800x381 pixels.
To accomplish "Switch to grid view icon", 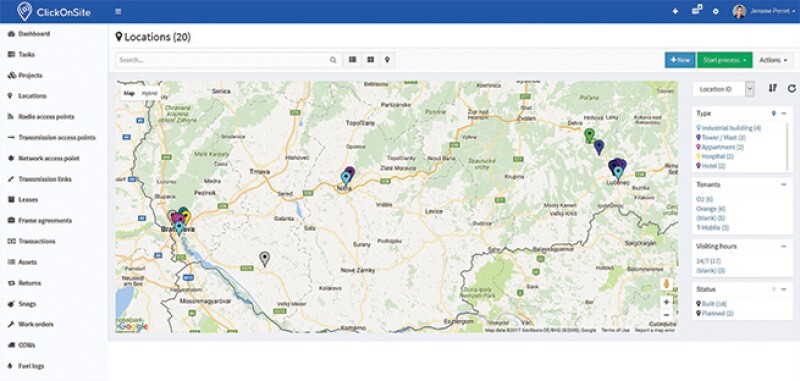I will pyautogui.click(x=370, y=60).
